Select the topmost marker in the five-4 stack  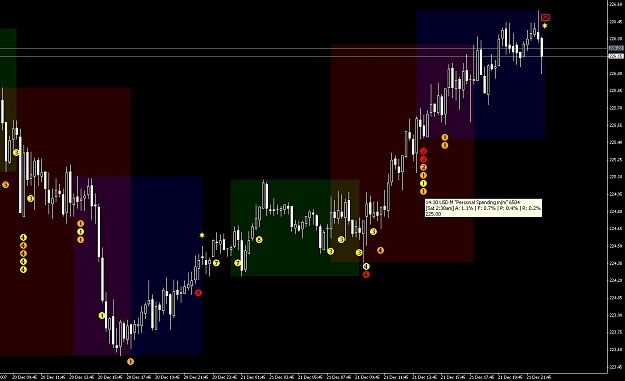[x=23, y=238]
